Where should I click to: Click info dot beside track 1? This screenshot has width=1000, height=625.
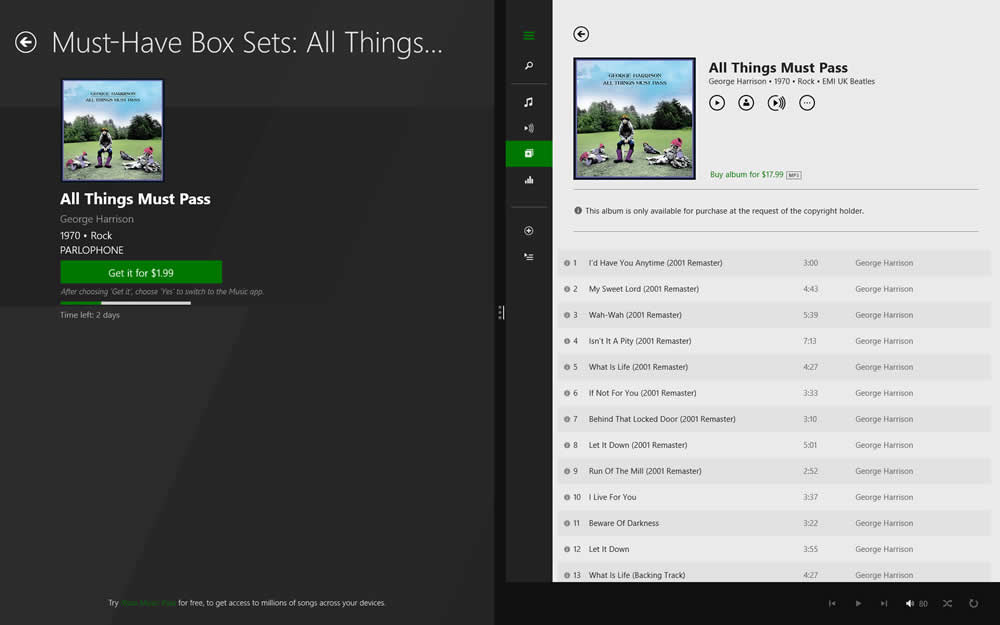pyautogui.click(x=566, y=263)
